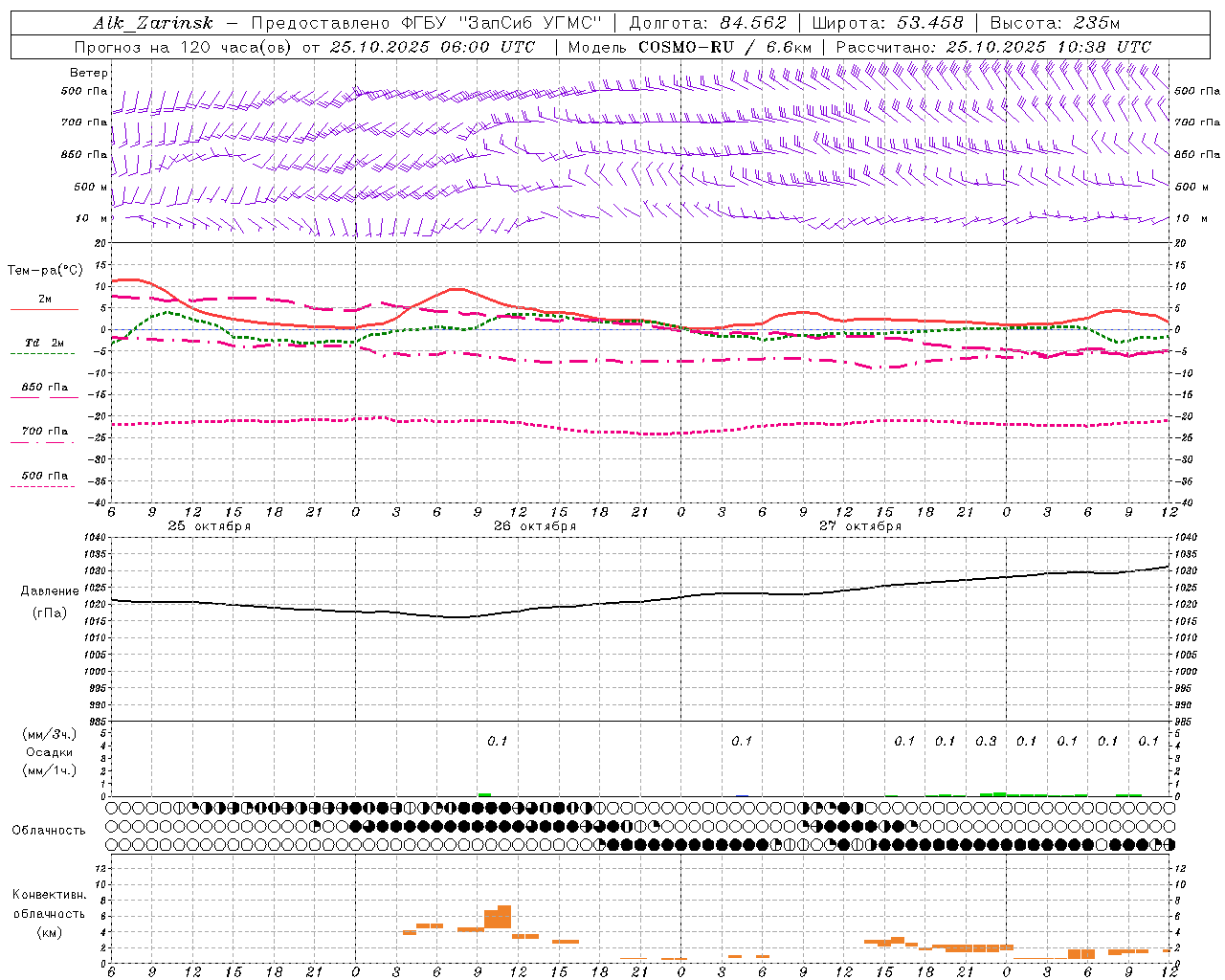Image resolution: width=1225 pixels, height=980 pixels.
Task: Click the Td 2м legend entry
Action: pos(44,343)
